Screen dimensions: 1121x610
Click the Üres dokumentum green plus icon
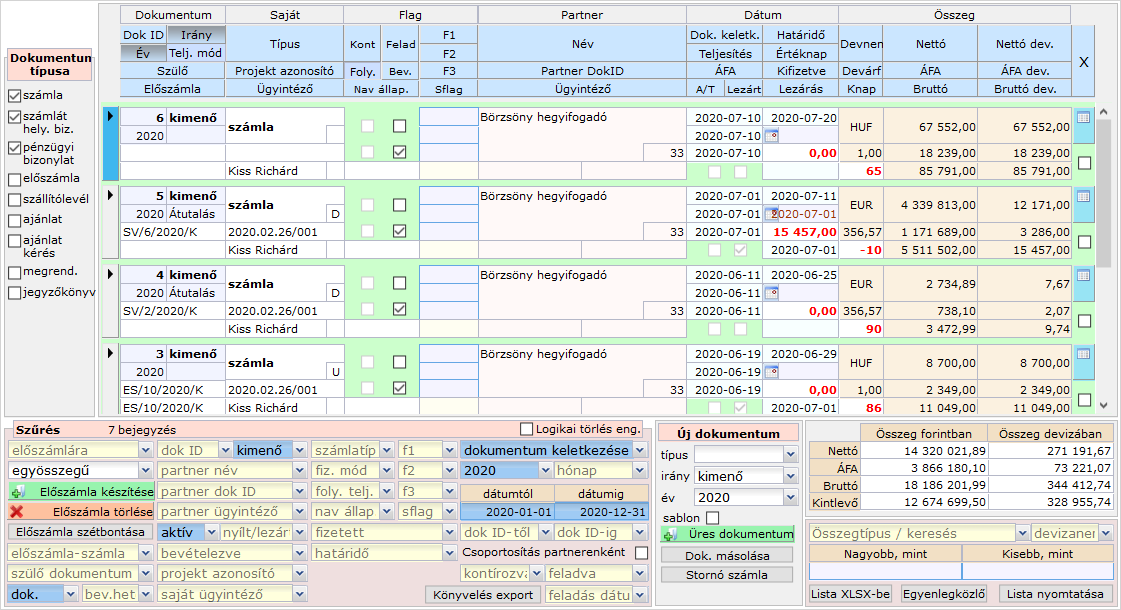[x=671, y=534]
